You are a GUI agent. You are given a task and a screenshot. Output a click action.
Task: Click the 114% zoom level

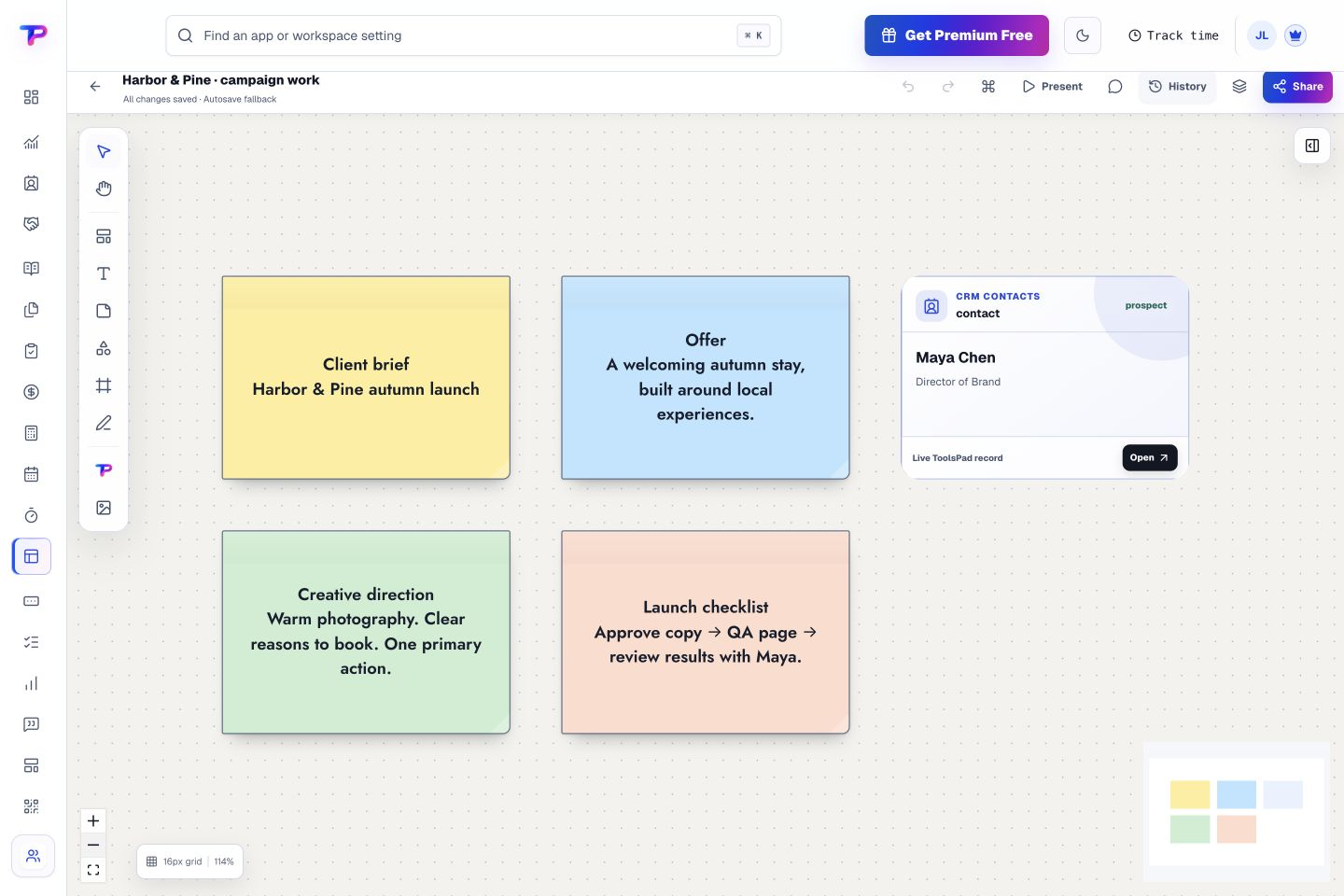tap(224, 861)
